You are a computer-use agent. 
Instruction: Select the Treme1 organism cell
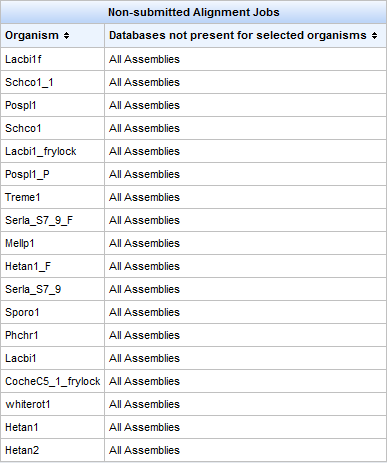(x=53, y=197)
